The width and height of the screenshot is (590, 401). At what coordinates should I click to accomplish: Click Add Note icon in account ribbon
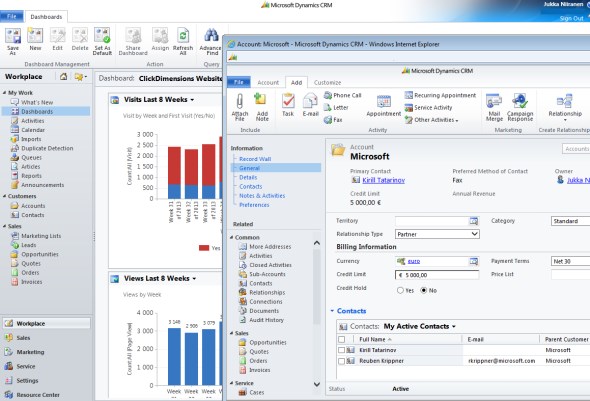(260, 101)
